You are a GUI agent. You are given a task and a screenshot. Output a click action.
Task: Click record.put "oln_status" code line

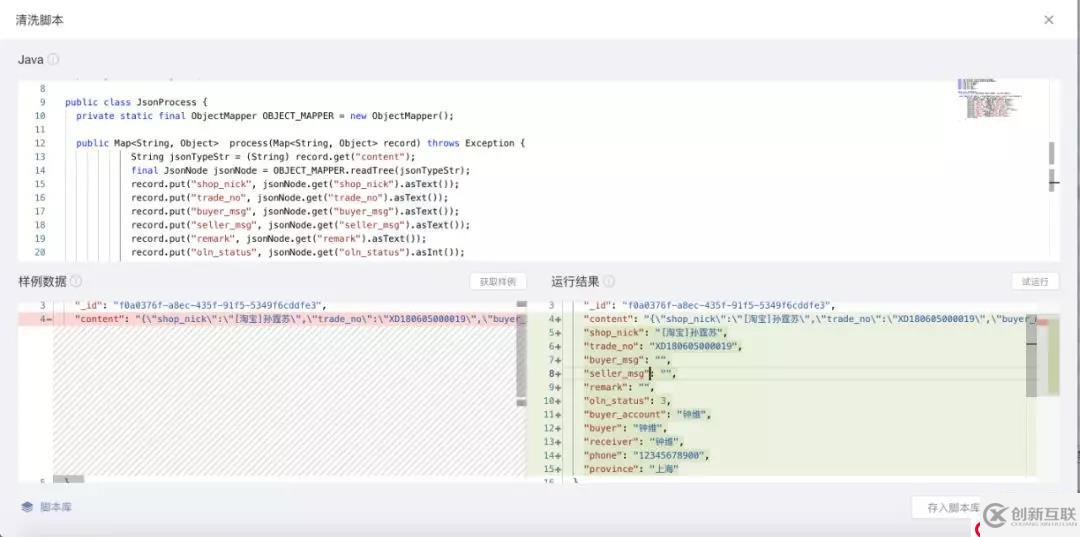click(298, 253)
